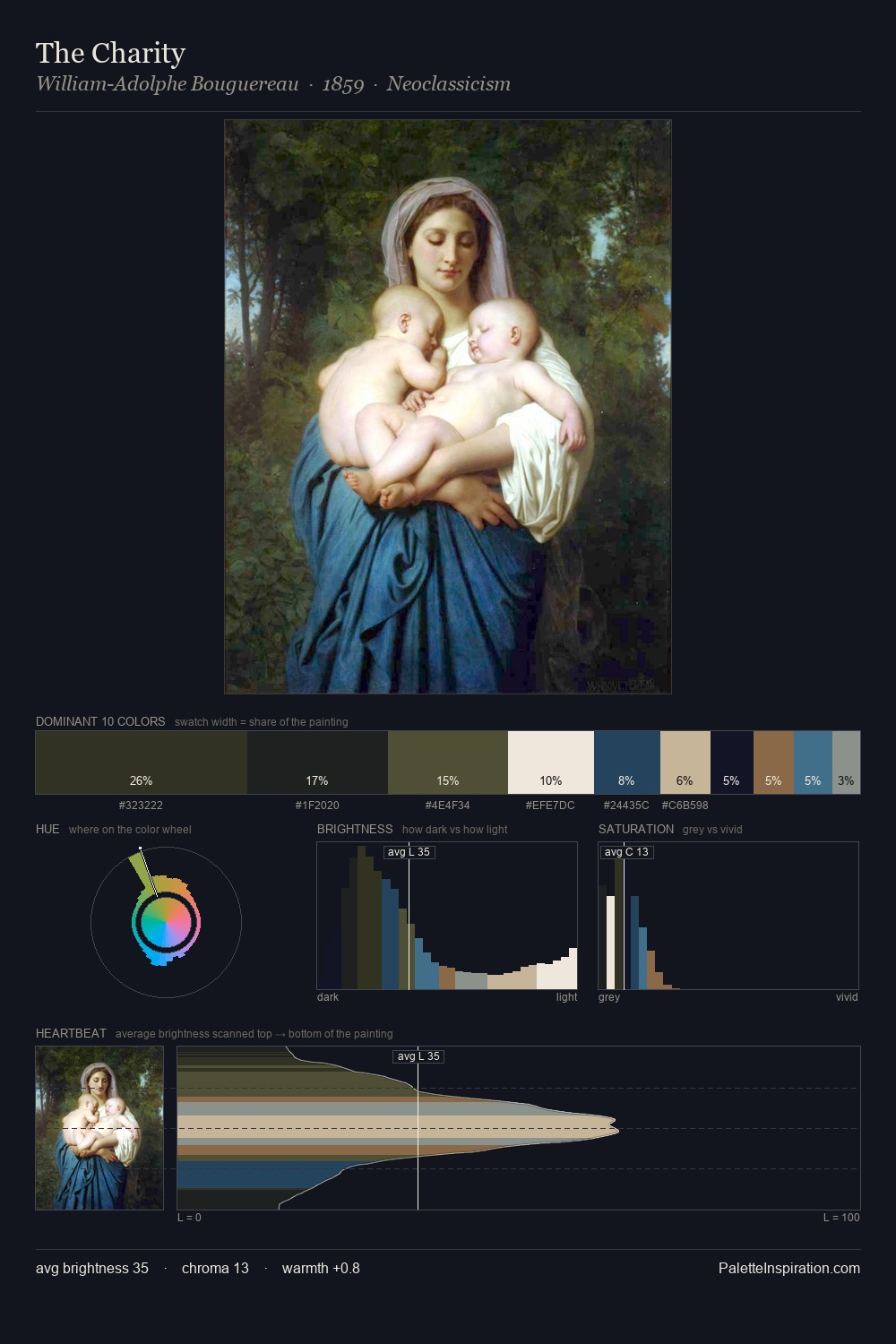Click "avg C 13" label in Saturation histogram
Image resolution: width=896 pixels, height=1344 pixels.
tap(626, 852)
